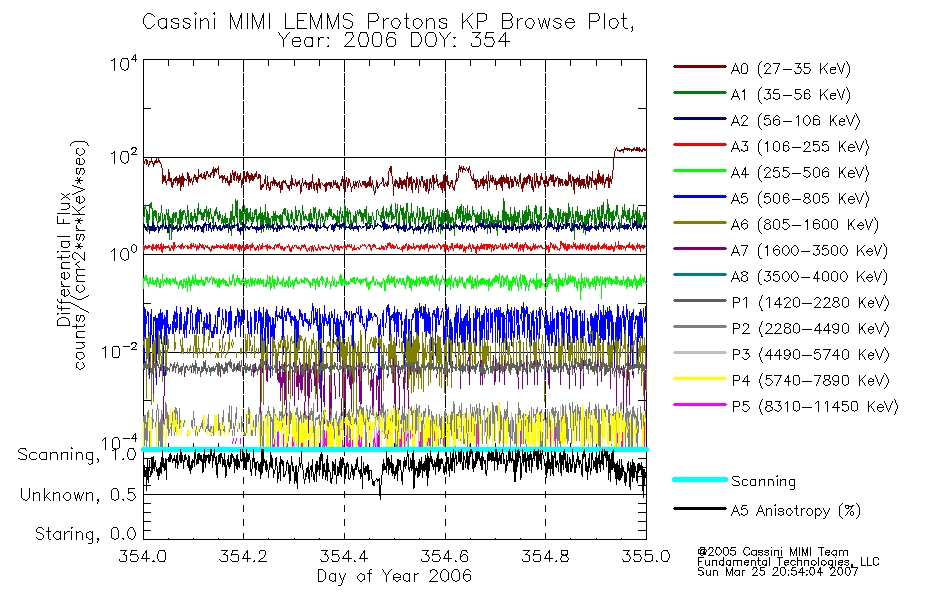Click the A5 (506-805 KeV) blue legend line
This screenshot has width=950, height=600.
(x=699, y=196)
